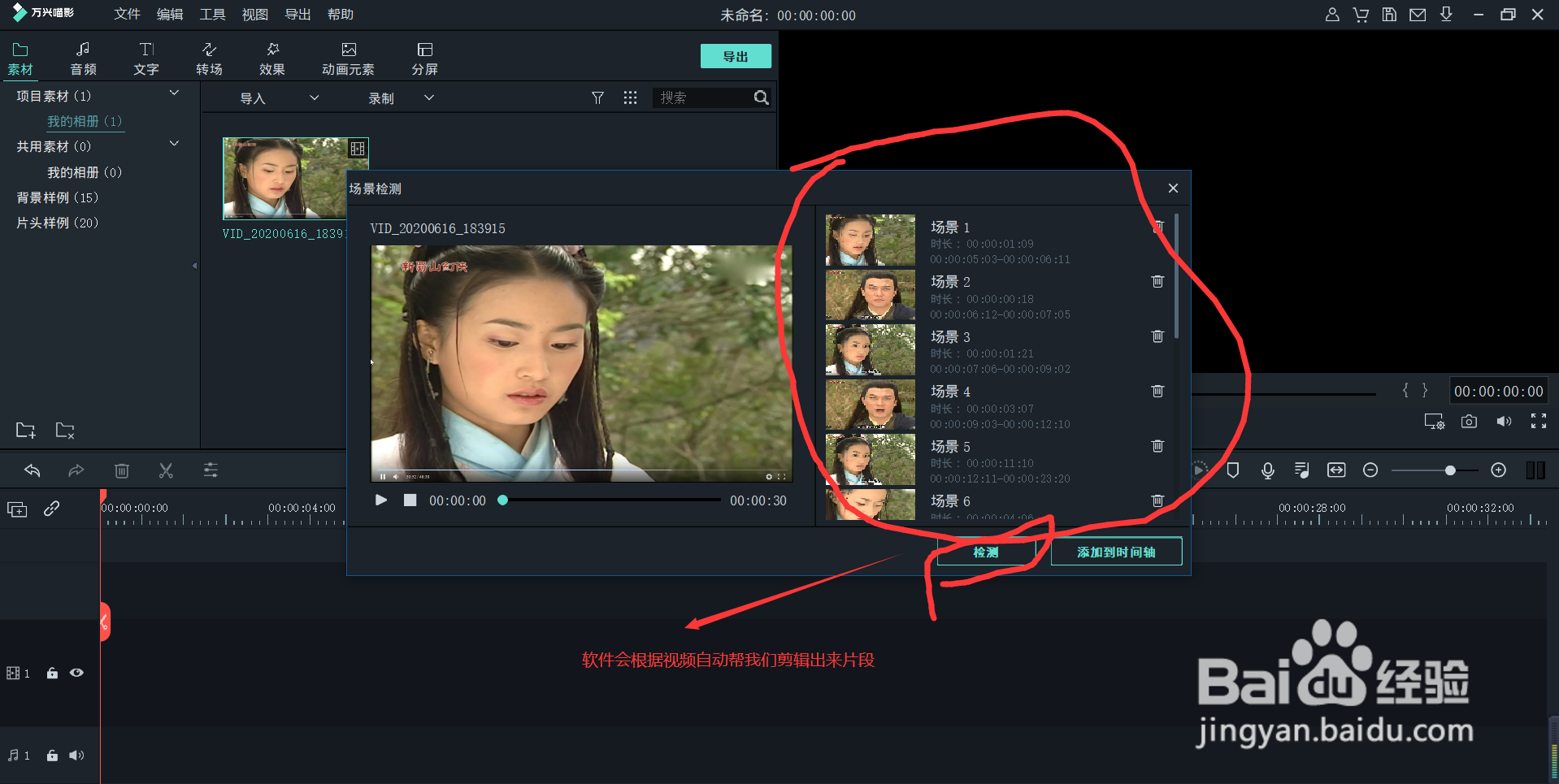Switch to the 音频 audio tab

(83, 58)
